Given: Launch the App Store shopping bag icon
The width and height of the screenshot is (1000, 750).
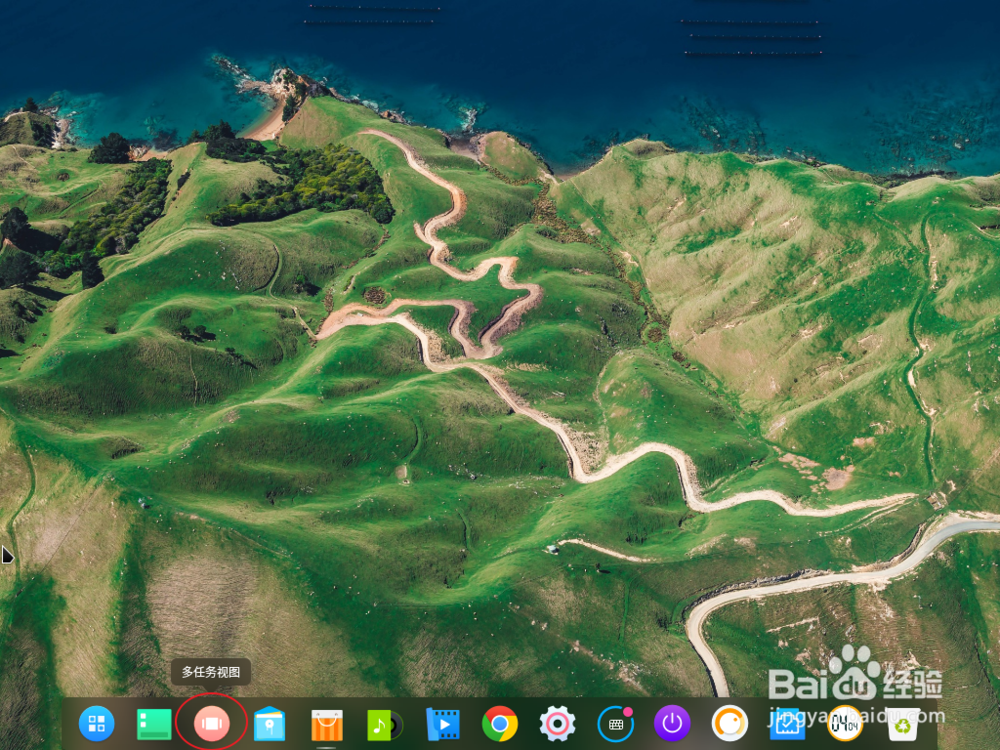Looking at the screenshot, I should 327,724.
